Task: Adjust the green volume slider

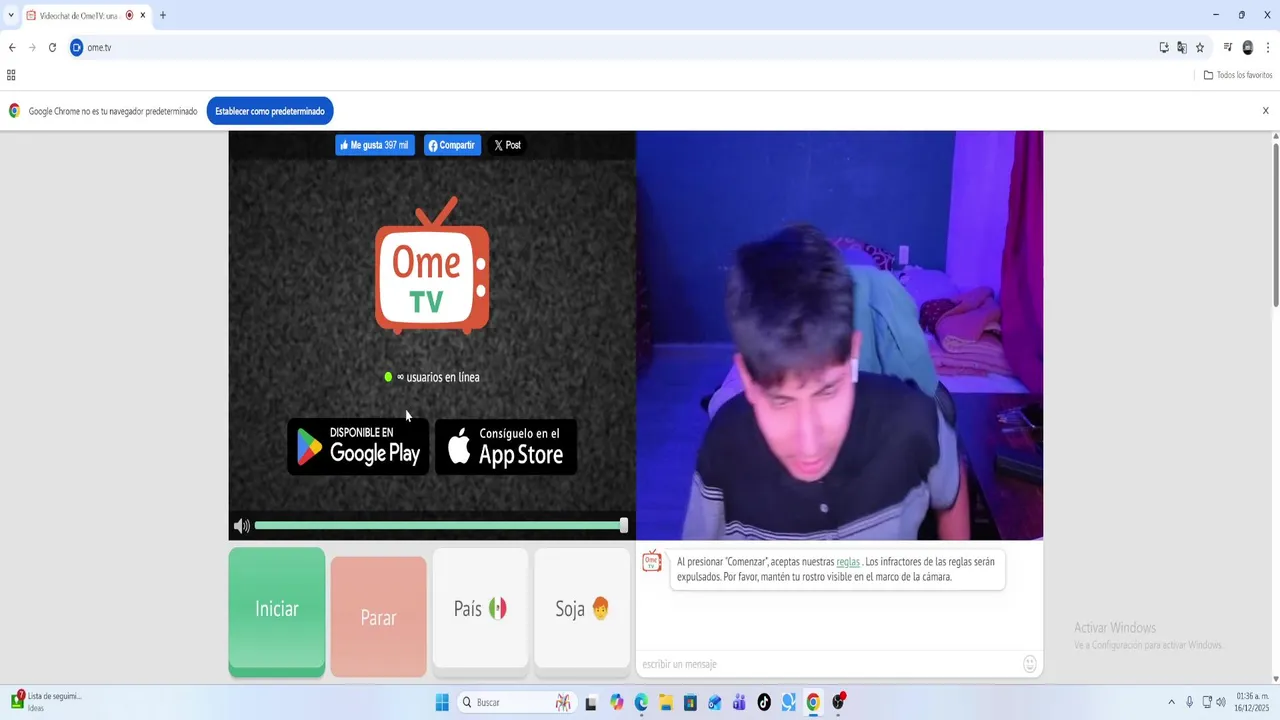Action: pyautogui.click(x=439, y=525)
